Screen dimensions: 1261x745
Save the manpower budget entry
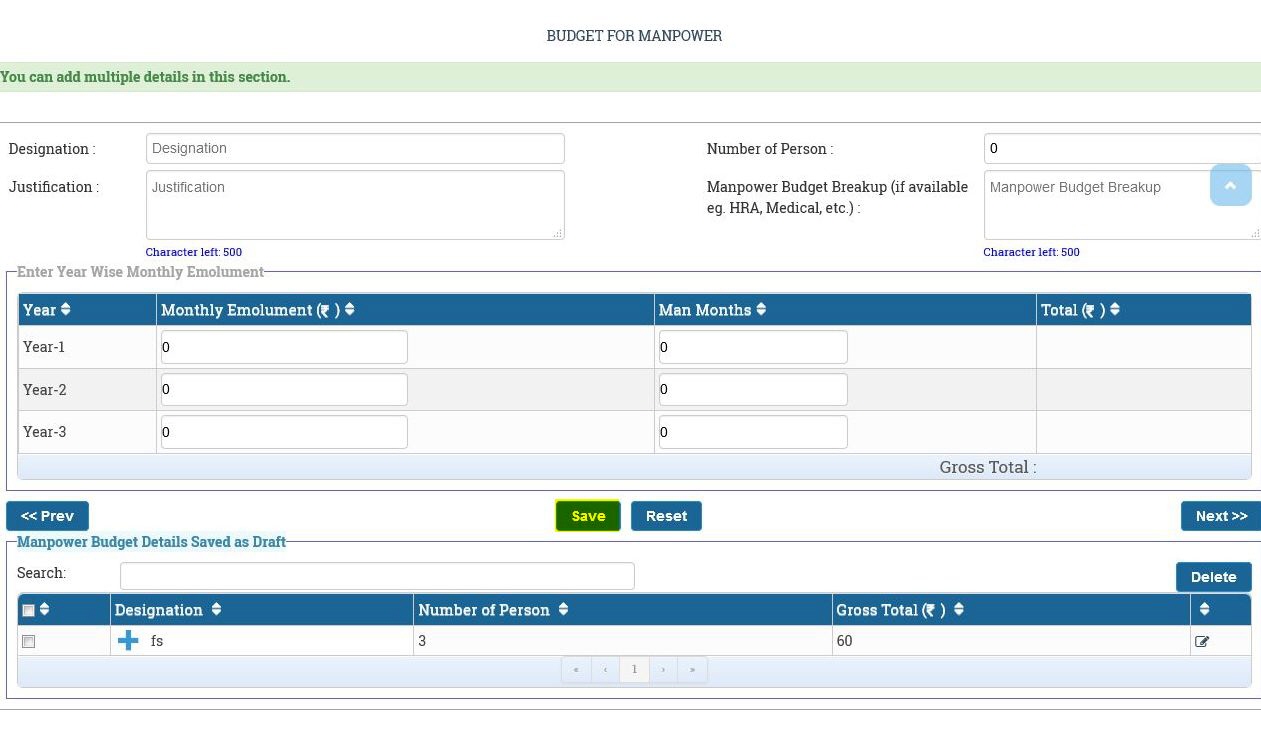(588, 516)
